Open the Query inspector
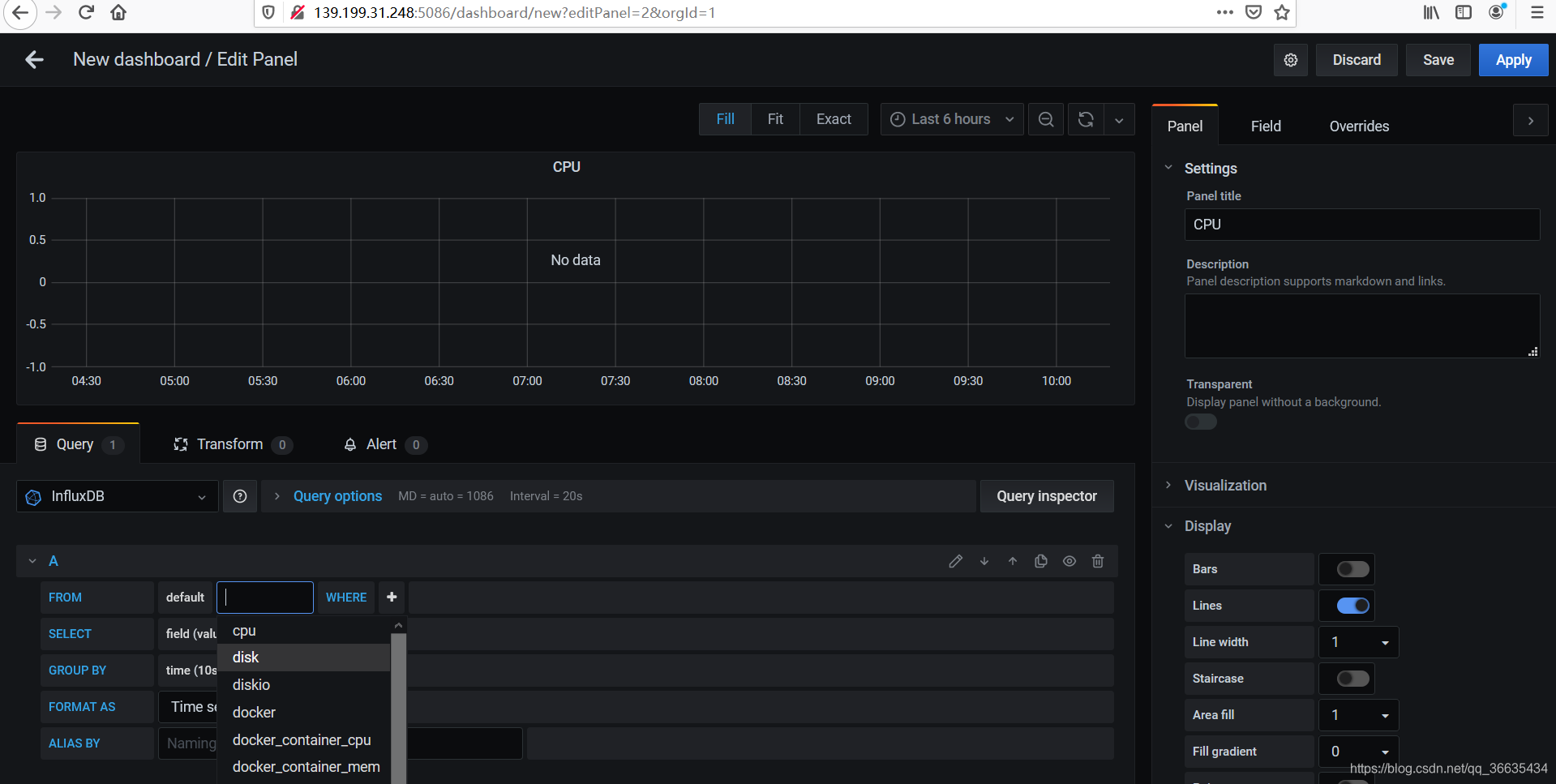 click(1047, 496)
